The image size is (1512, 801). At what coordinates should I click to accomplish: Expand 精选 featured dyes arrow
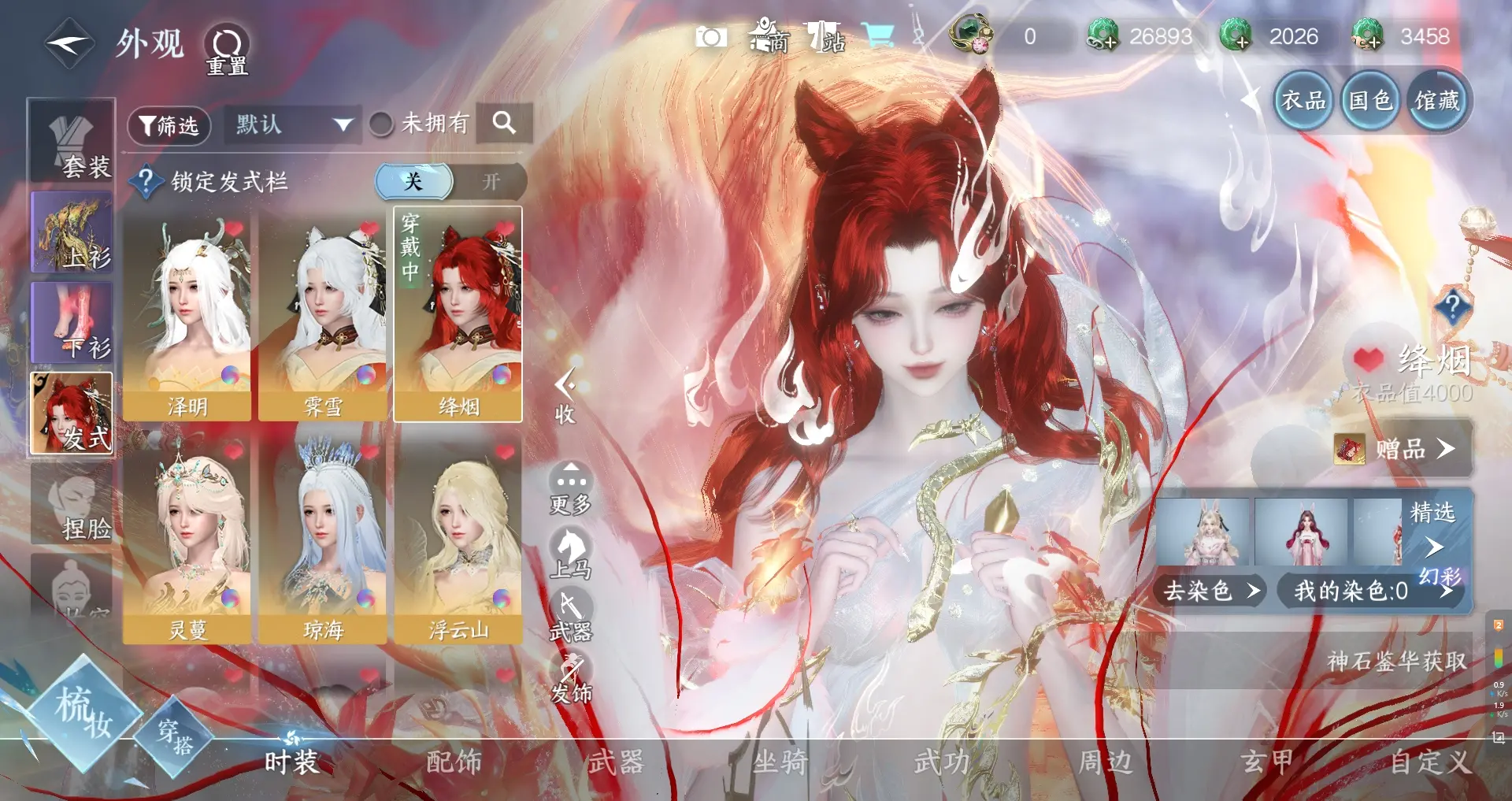coord(1434,546)
